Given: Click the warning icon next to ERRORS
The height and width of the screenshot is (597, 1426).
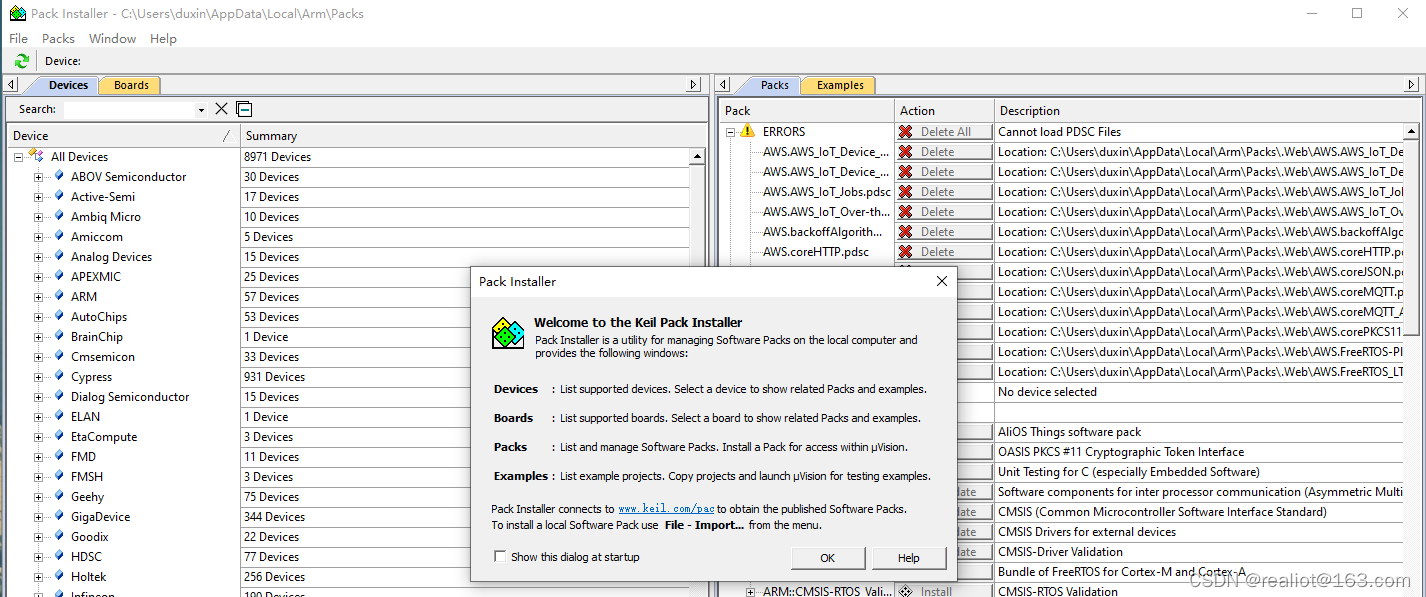Looking at the screenshot, I should tap(747, 131).
